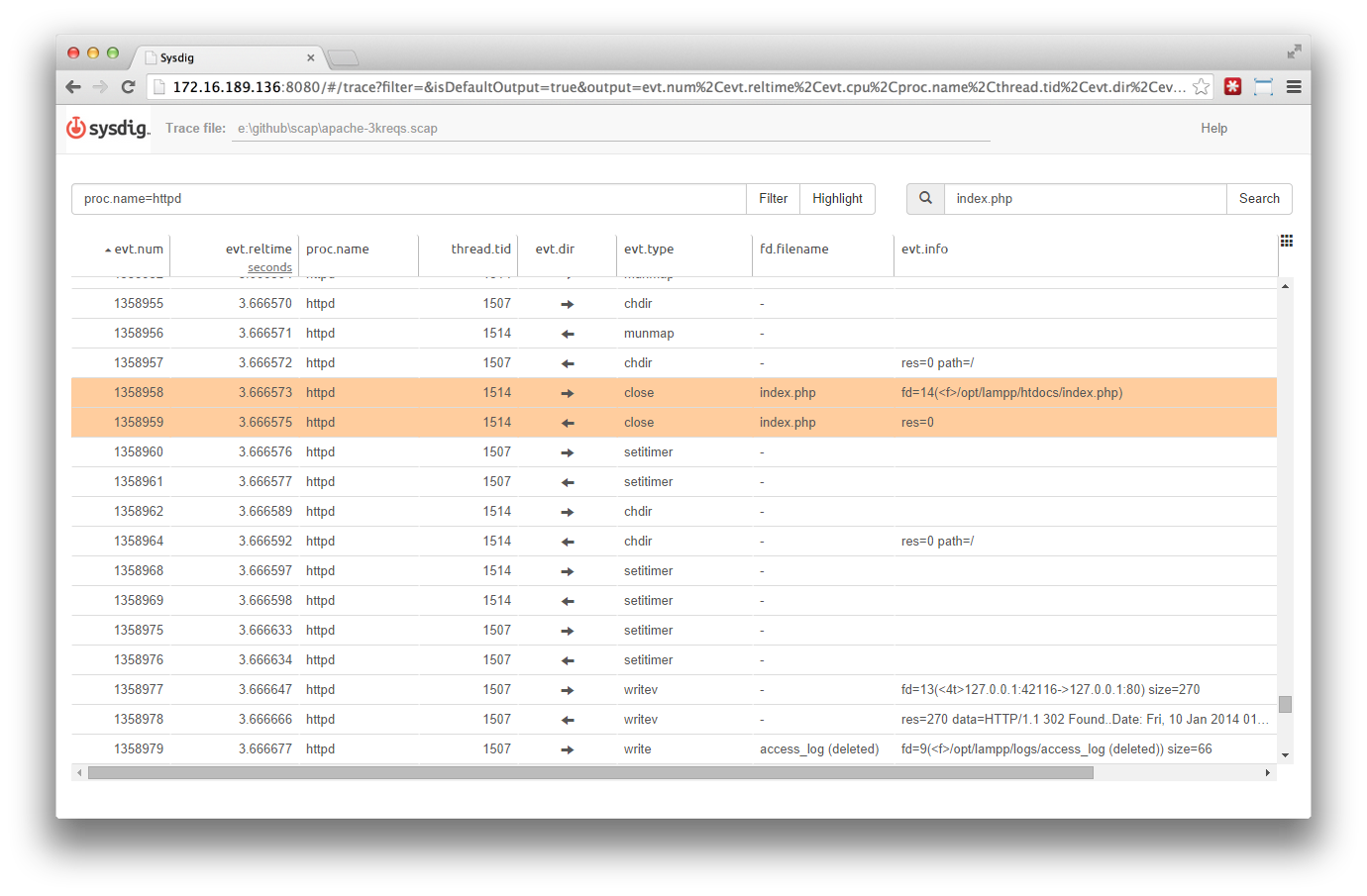Click the direction arrow in row 1358979
Image resolution: width=1367 pixels, height=896 pixels.
[568, 749]
